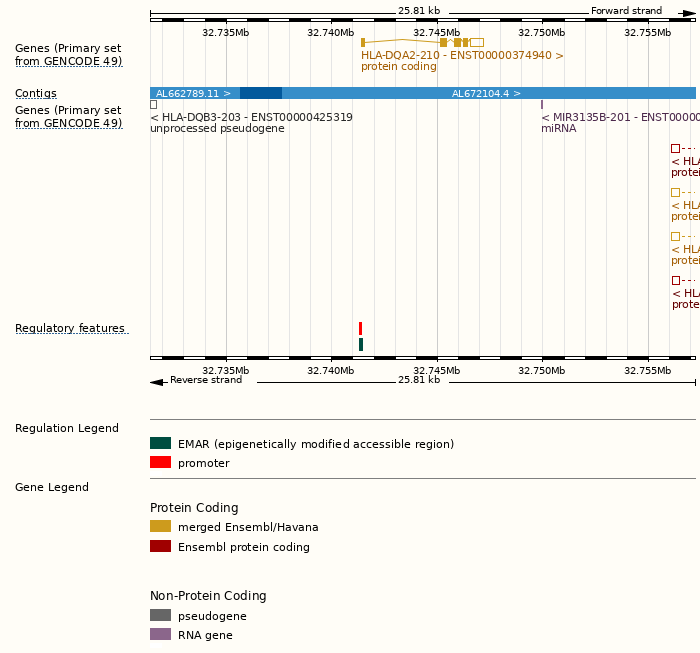700x653 pixels.
Task: Click the Reverse strand arrow
Action: click(x=156, y=382)
